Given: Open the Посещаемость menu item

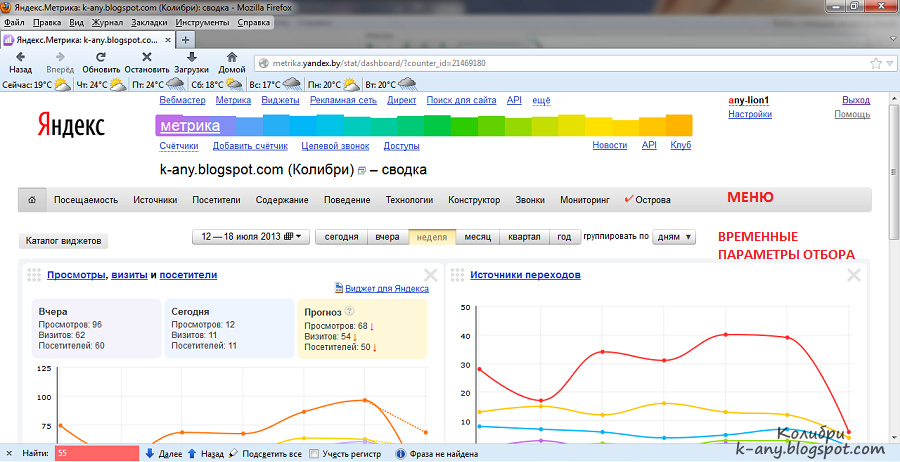Looking at the screenshot, I should pos(86,200).
